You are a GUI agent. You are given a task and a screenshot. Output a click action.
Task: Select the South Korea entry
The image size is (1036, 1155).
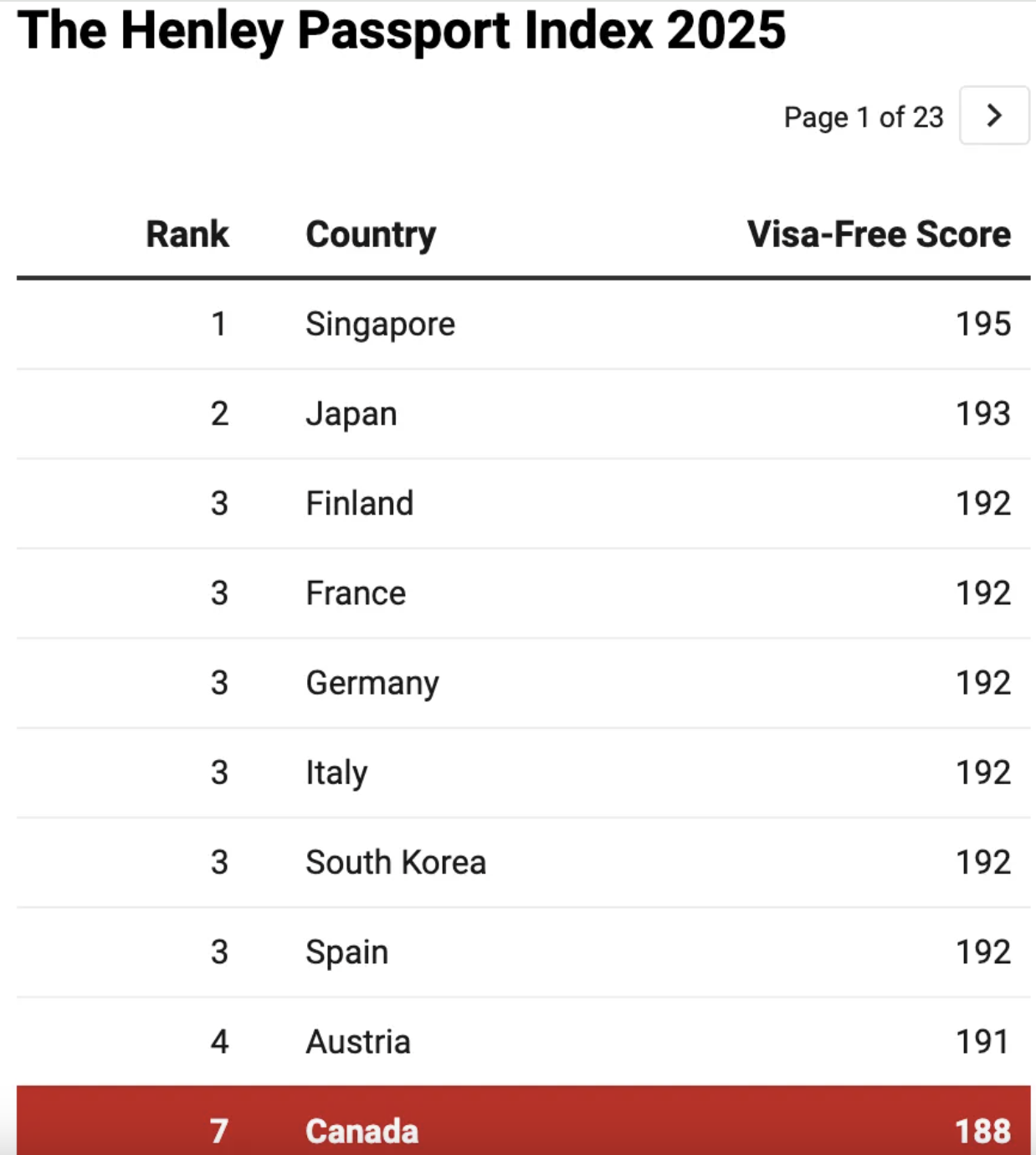396,862
